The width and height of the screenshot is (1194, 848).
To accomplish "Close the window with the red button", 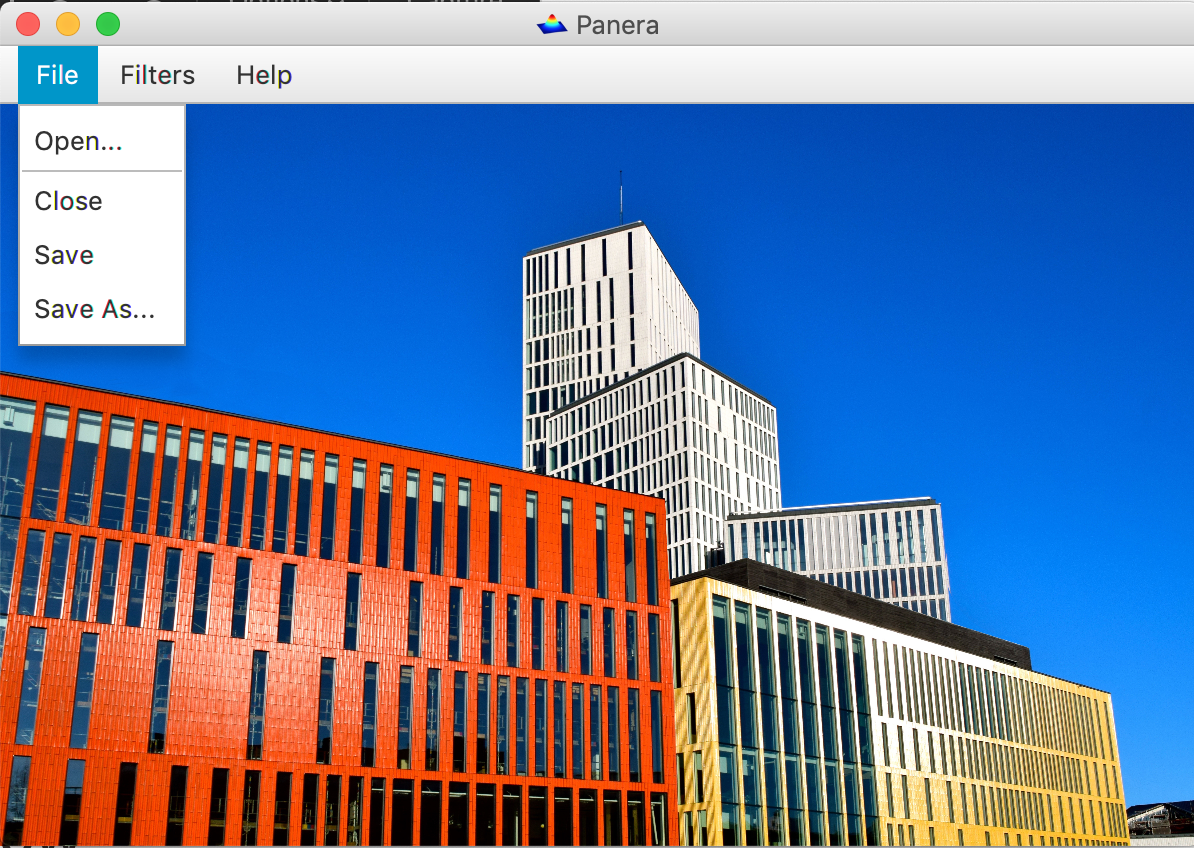I will pos(28,24).
